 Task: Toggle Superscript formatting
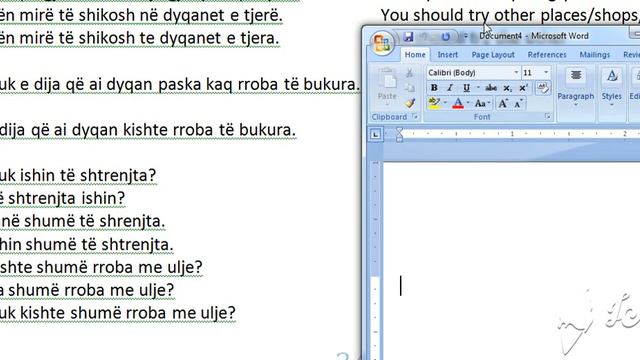point(523,88)
